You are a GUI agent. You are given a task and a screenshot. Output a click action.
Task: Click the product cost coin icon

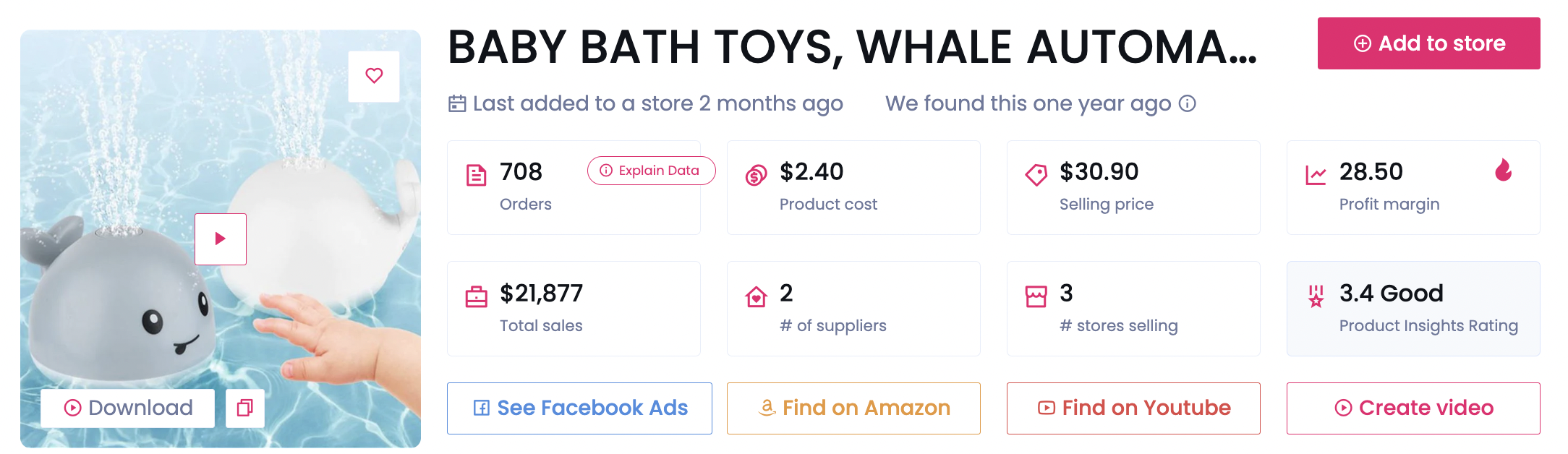(x=756, y=175)
